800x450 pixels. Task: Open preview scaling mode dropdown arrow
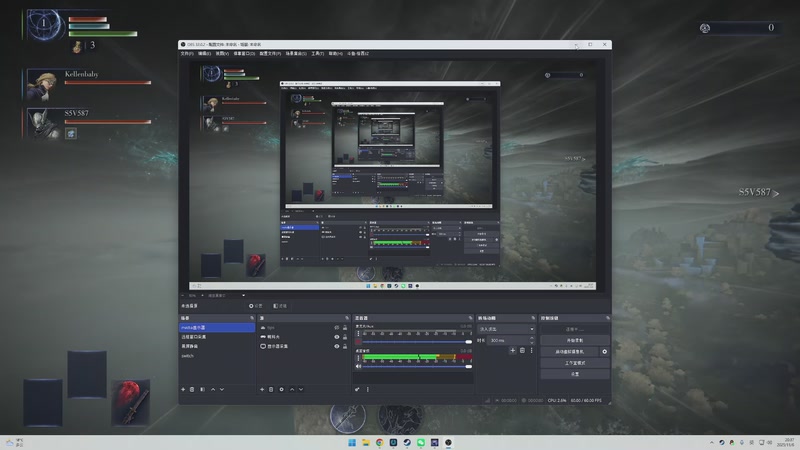click(243, 295)
